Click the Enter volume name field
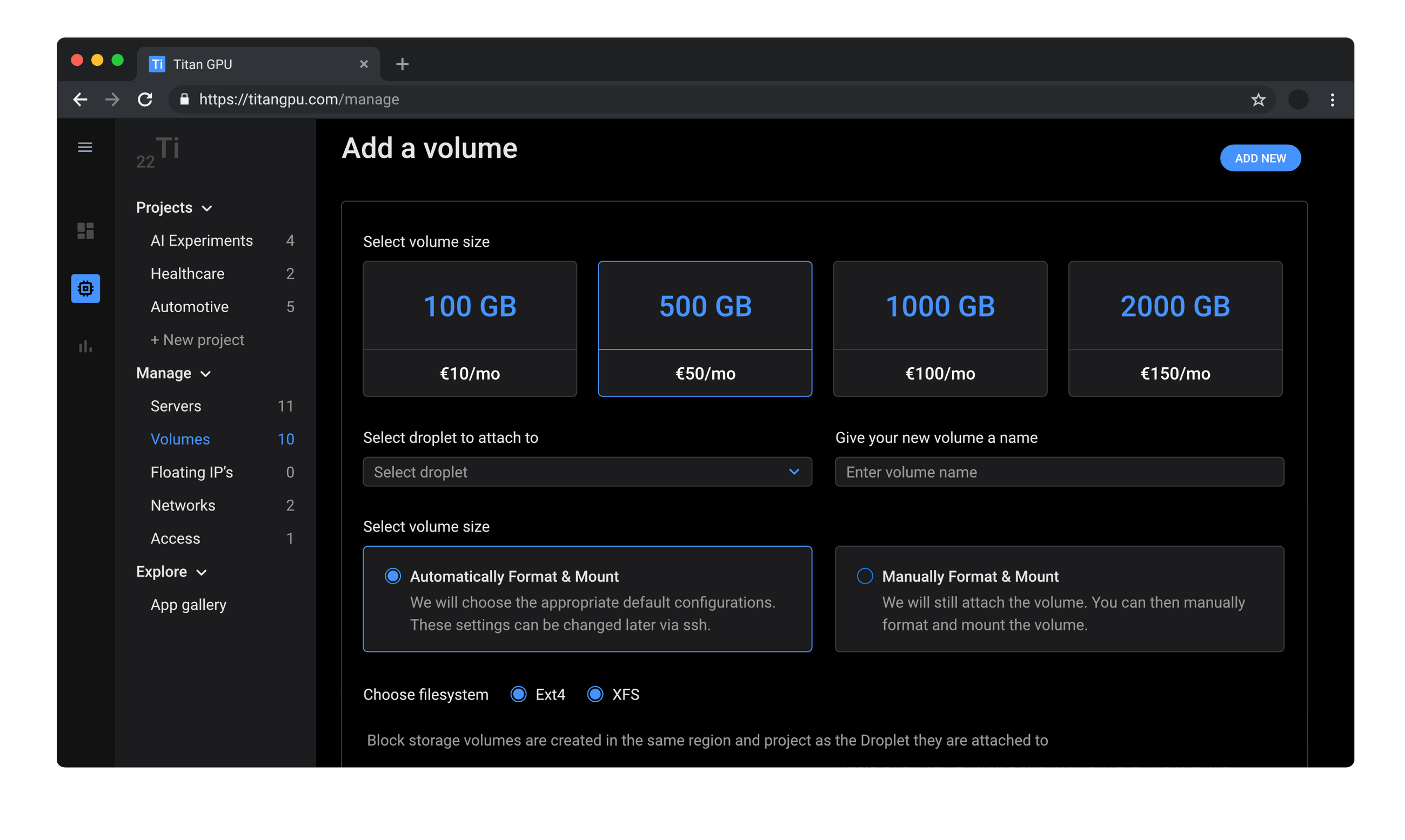The image size is (1405, 840). [x=1059, y=472]
